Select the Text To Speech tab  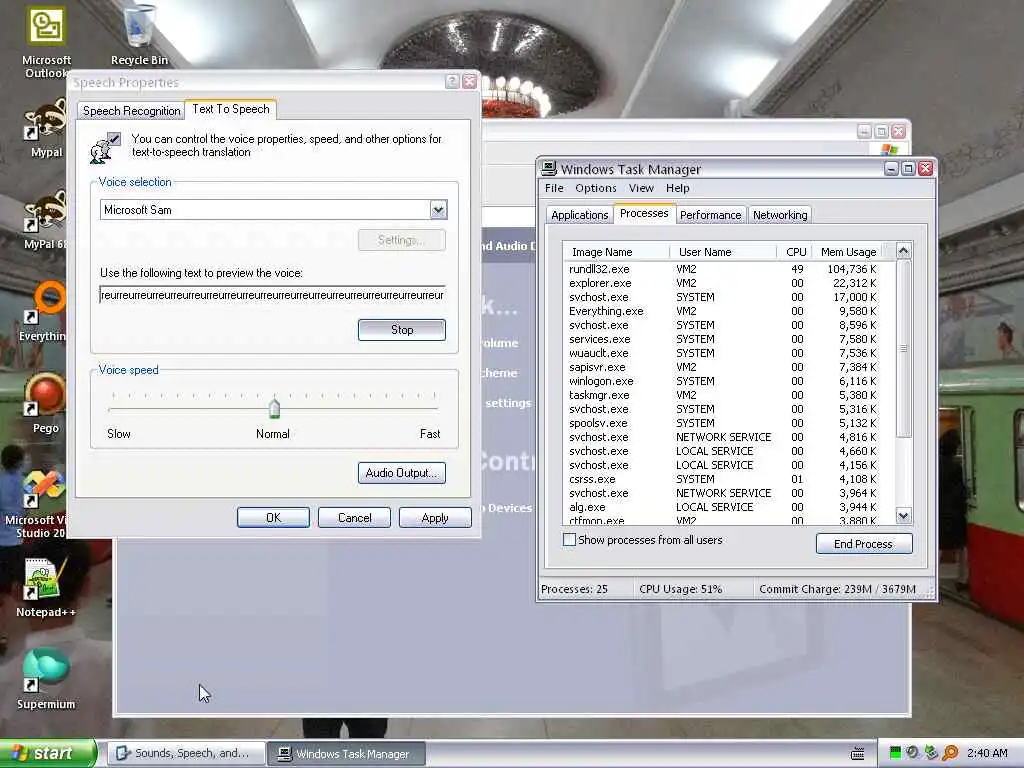231,109
